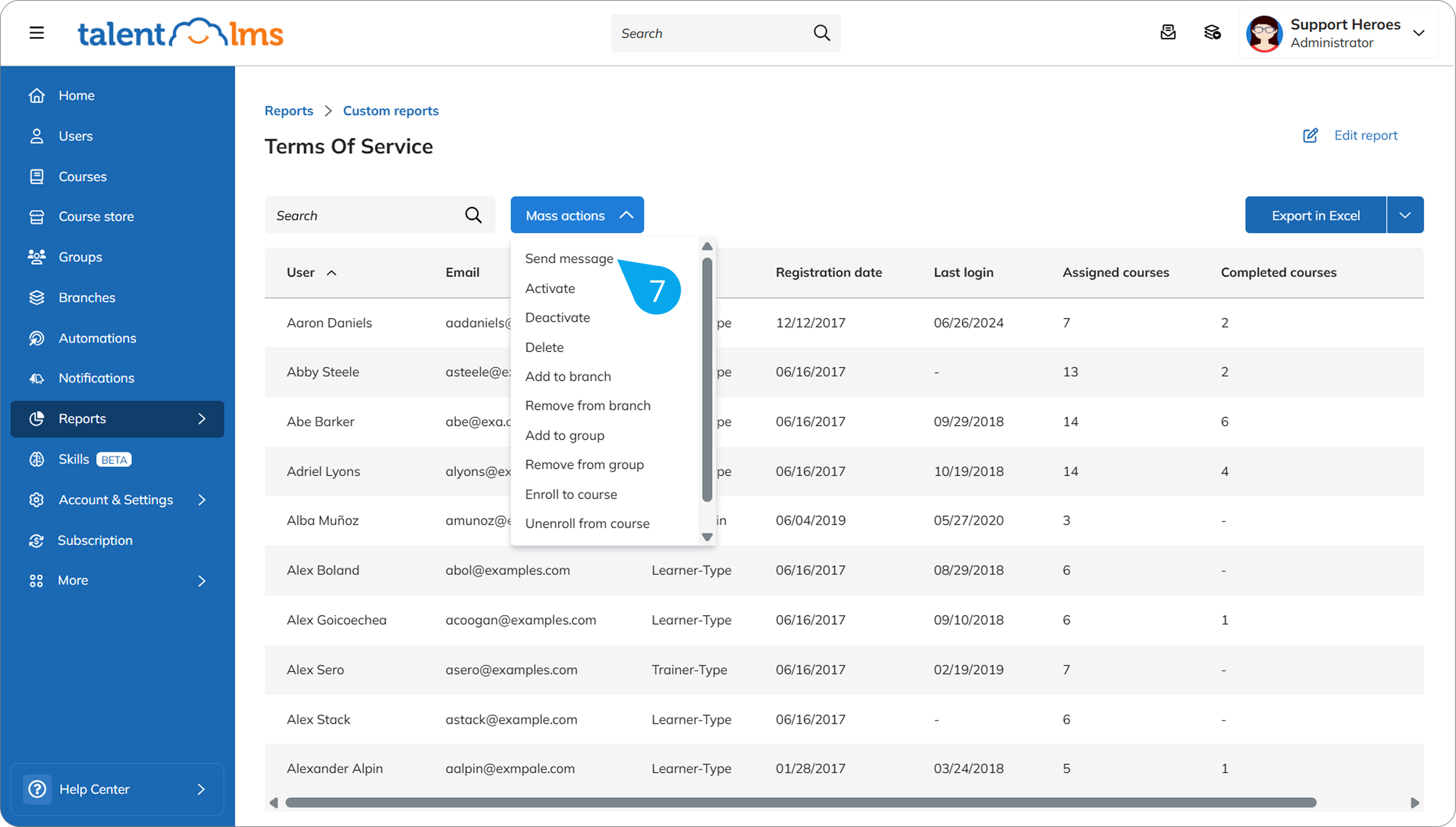Sort by Assigned courses column
Screen dimensions: 1456x827
click(1116, 273)
